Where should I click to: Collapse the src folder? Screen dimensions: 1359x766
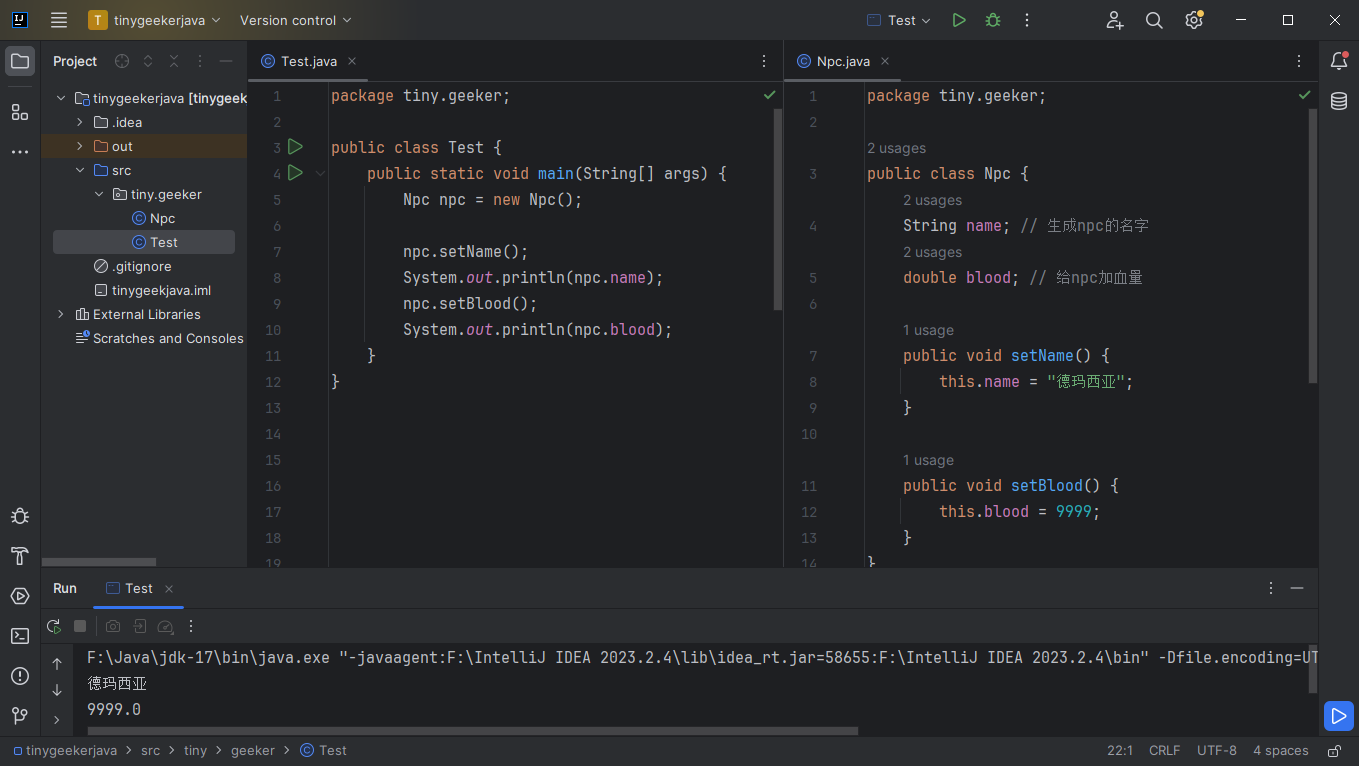80,170
